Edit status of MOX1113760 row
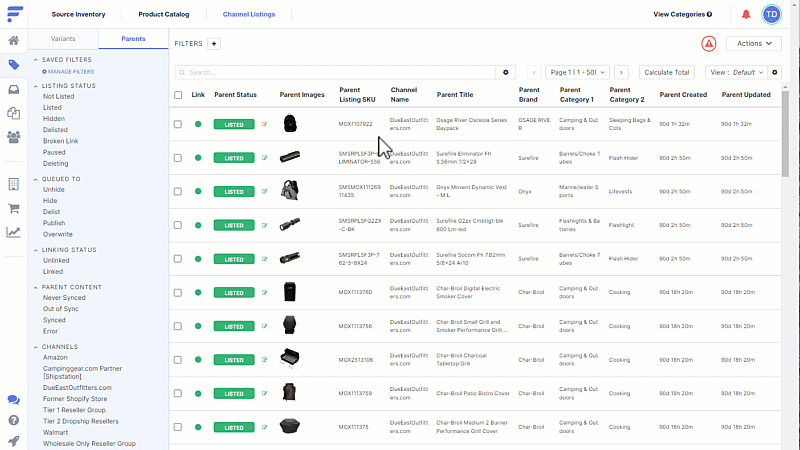The height and width of the screenshot is (450, 800). point(264,292)
